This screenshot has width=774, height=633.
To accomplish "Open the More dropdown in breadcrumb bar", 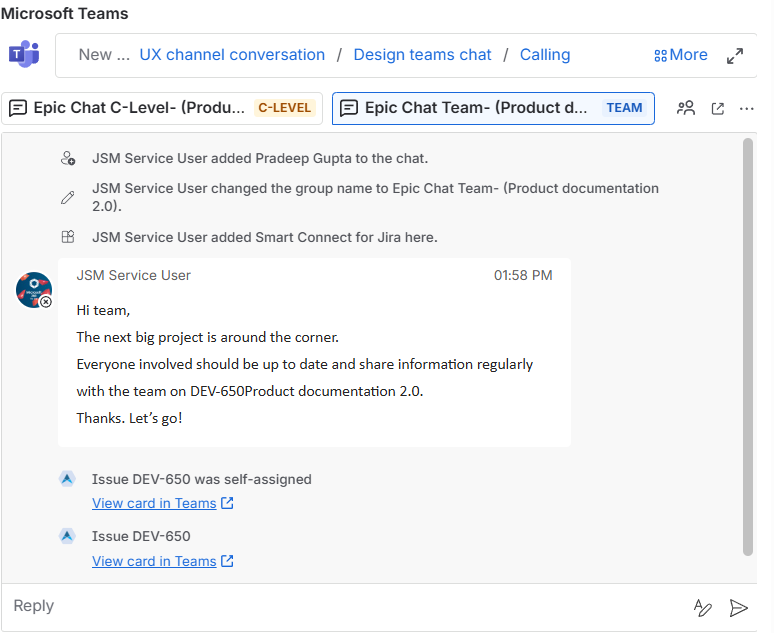I will point(680,55).
